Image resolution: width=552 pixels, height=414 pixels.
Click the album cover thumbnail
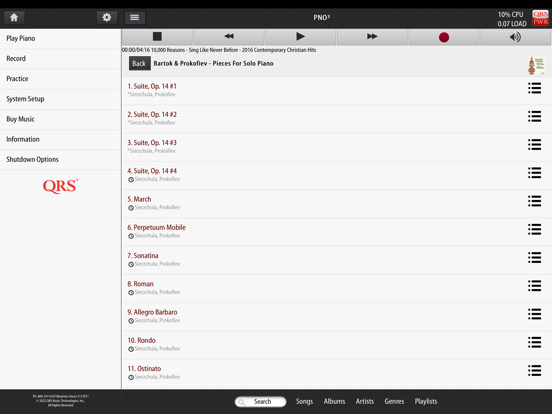(537, 65)
